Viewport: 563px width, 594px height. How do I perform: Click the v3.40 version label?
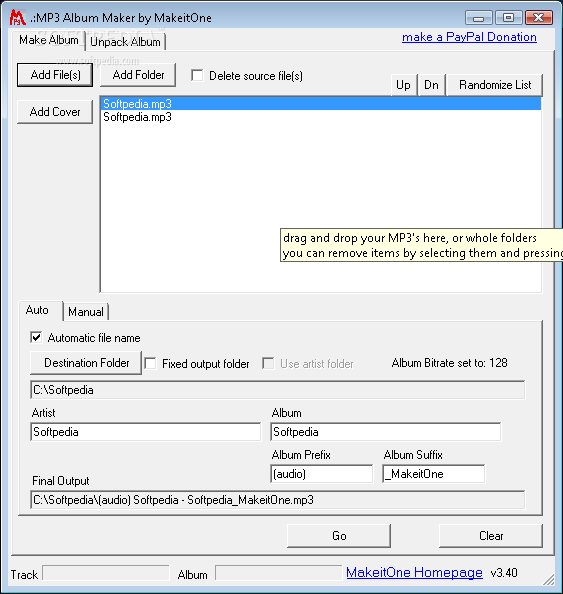(504, 573)
